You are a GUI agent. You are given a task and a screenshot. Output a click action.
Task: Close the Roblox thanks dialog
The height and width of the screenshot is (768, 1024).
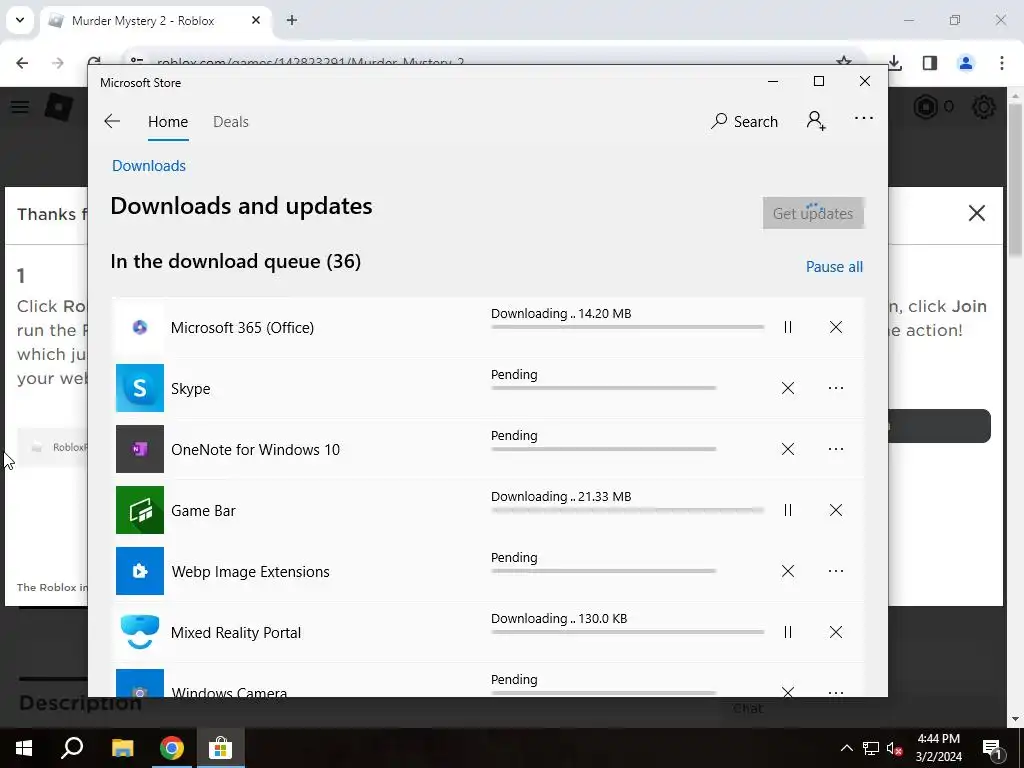pyautogui.click(x=976, y=213)
